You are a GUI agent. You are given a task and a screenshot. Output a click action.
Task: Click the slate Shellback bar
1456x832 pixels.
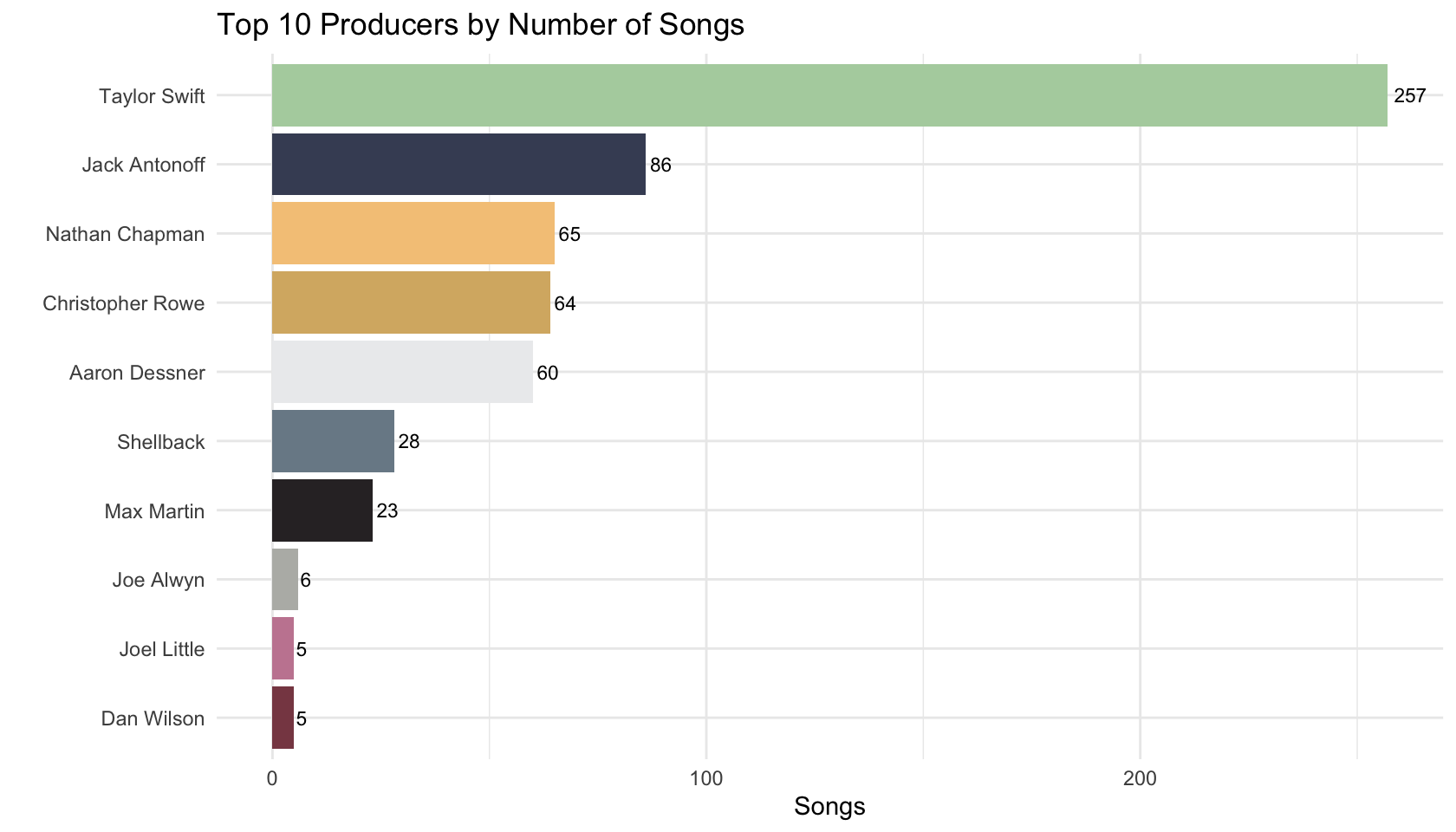pyautogui.click(x=333, y=441)
